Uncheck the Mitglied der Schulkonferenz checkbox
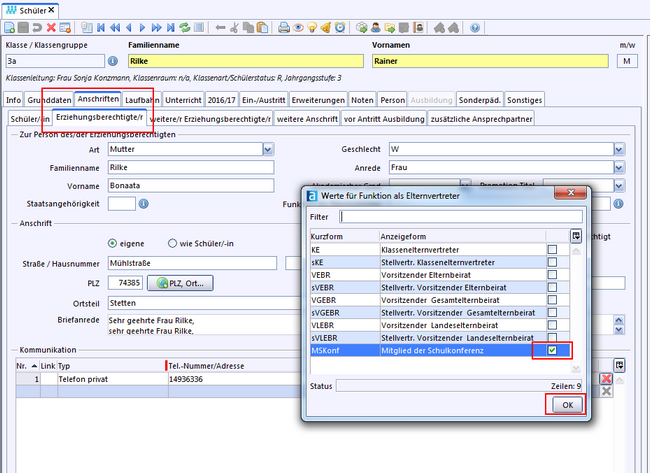Screen dimensions: 650x473 pyautogui.click(x=551, y=351)
